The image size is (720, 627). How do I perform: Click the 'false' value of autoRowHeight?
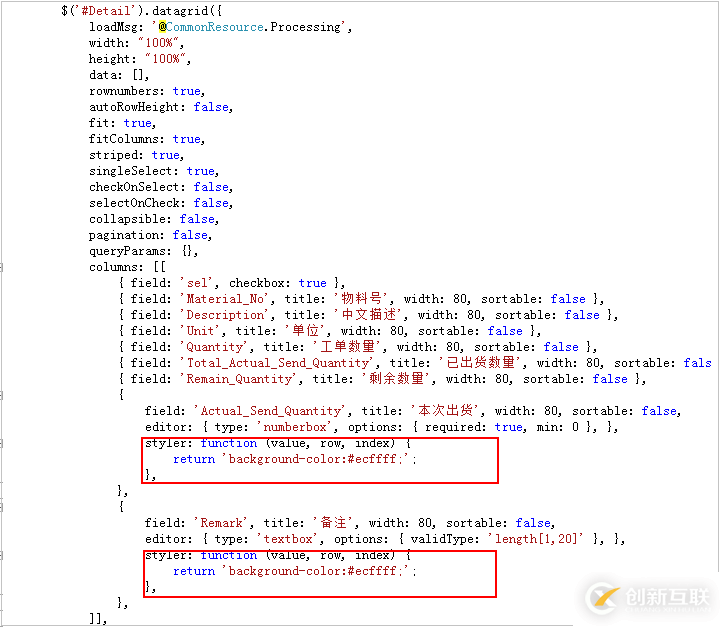tap(211, 107)
